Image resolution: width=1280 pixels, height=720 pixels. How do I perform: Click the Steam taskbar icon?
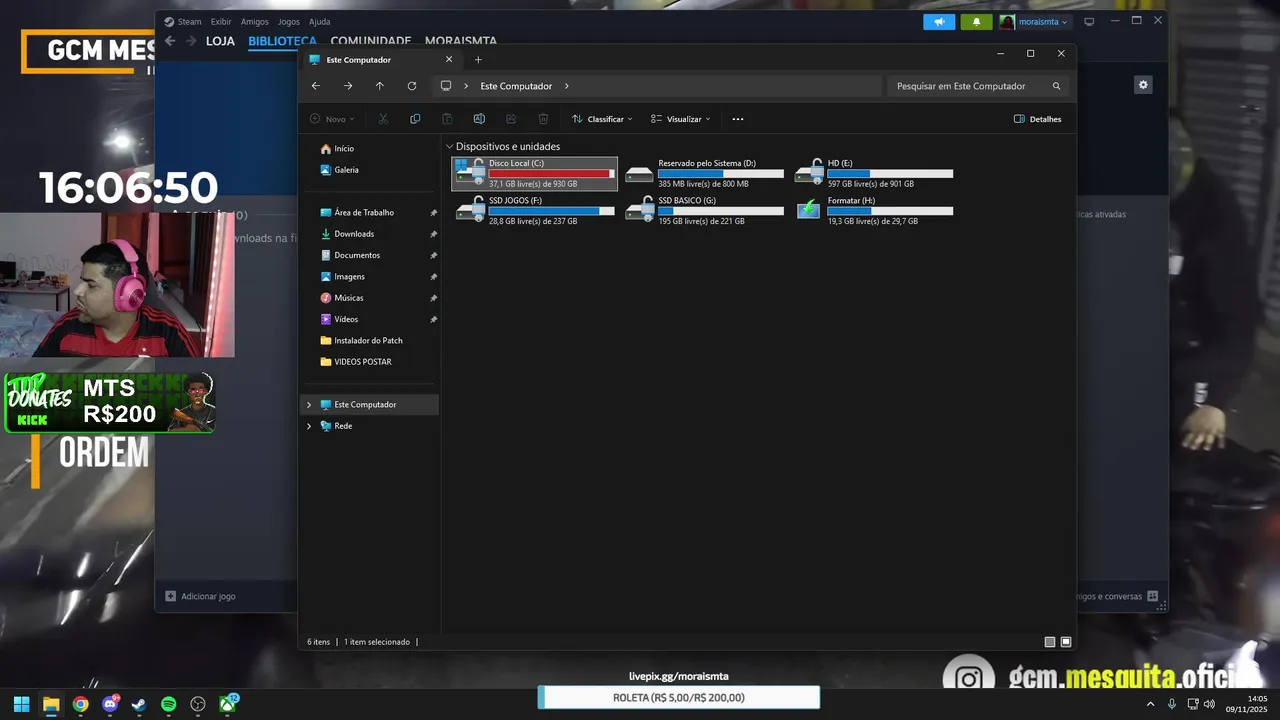(x=139, y=704)
